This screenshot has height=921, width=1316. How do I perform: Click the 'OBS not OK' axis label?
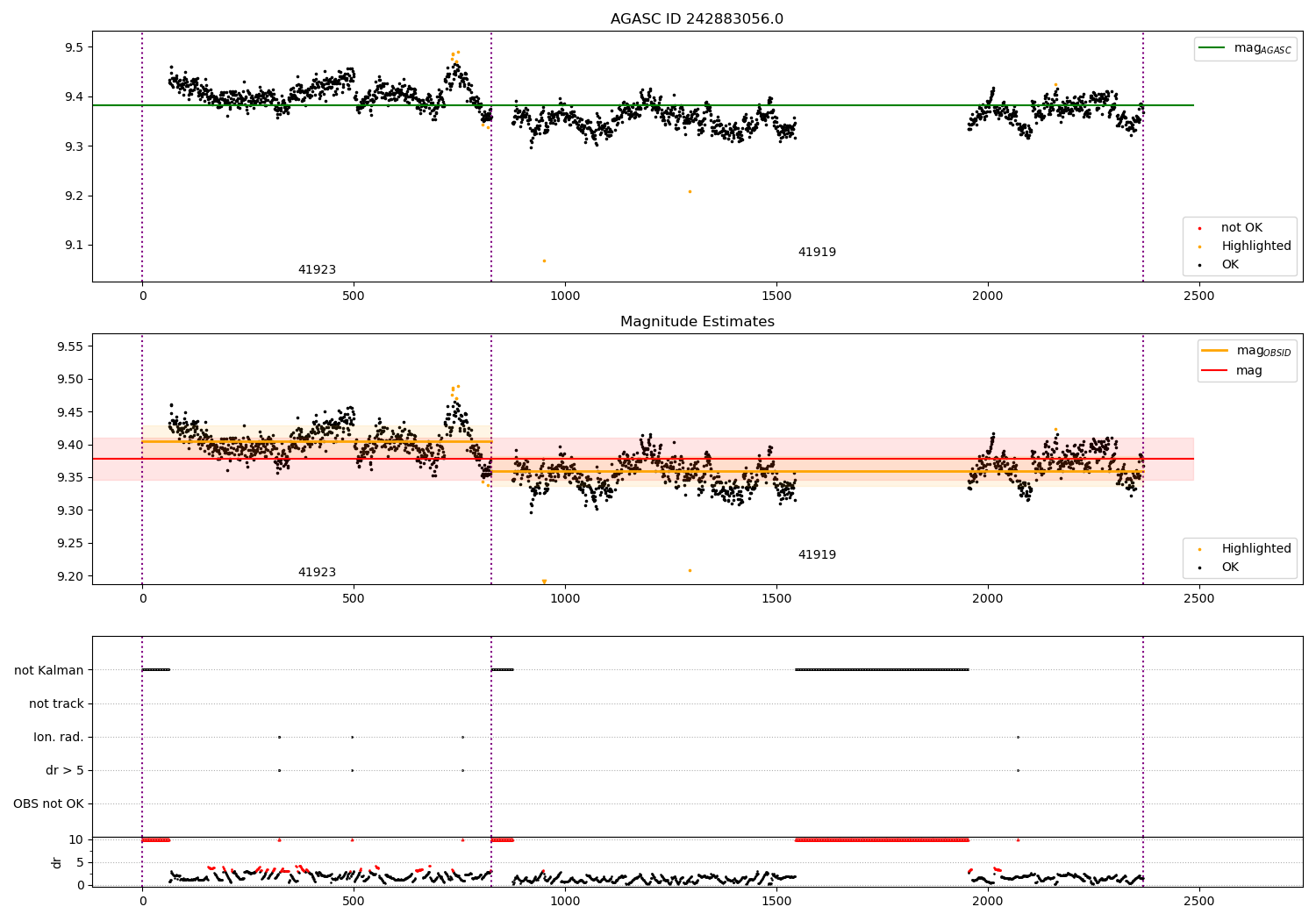pos(48,803)
